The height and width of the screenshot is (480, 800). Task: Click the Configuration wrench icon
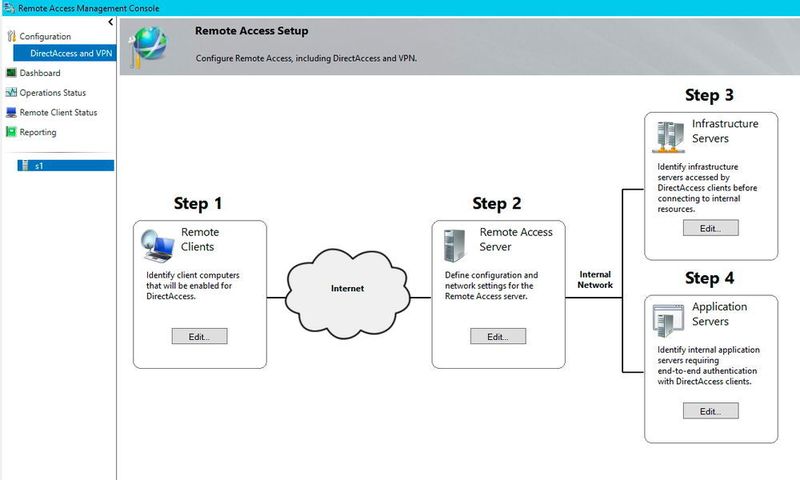pos(11,36)
